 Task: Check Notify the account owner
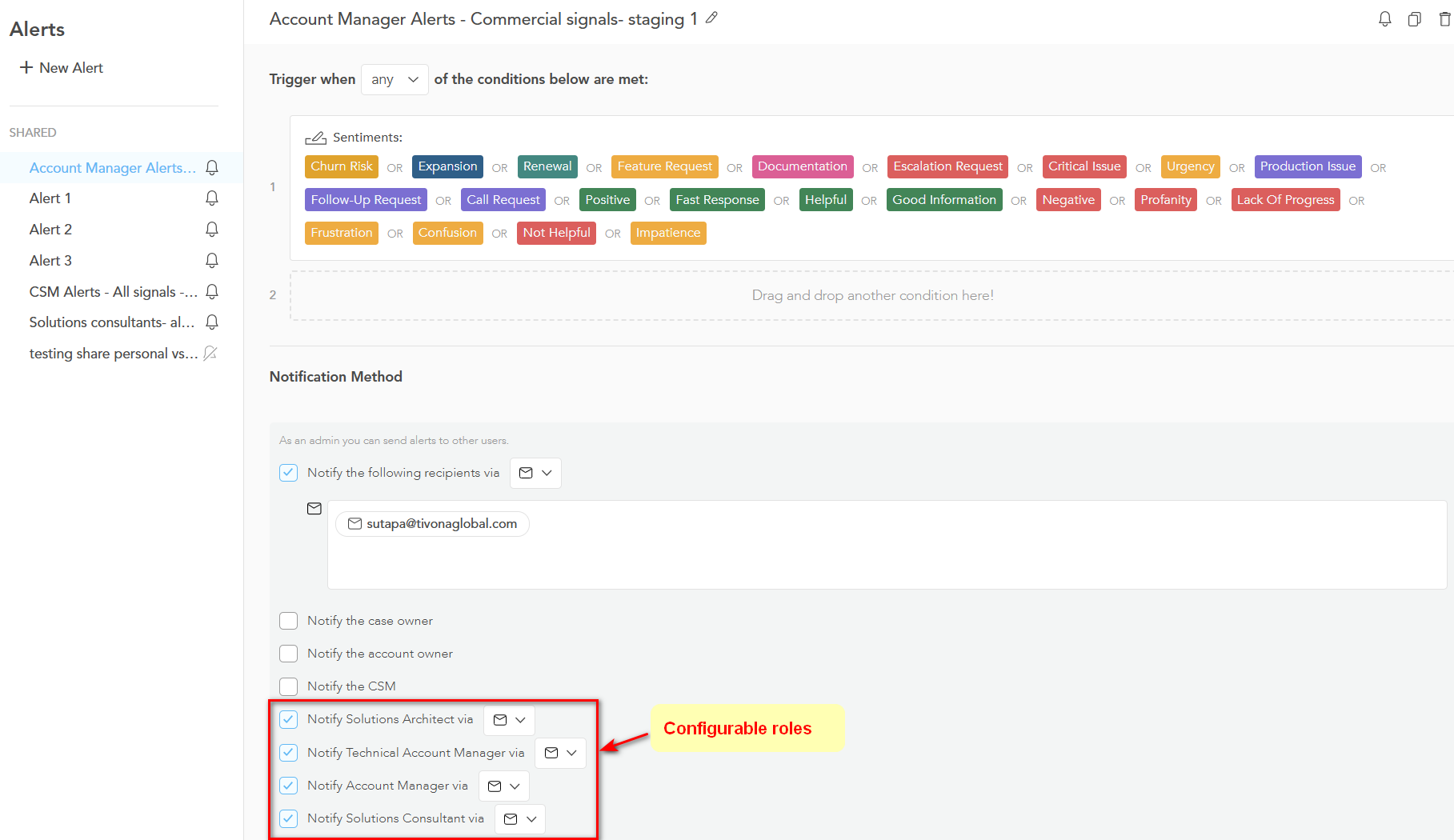click(x=289, y=654)
